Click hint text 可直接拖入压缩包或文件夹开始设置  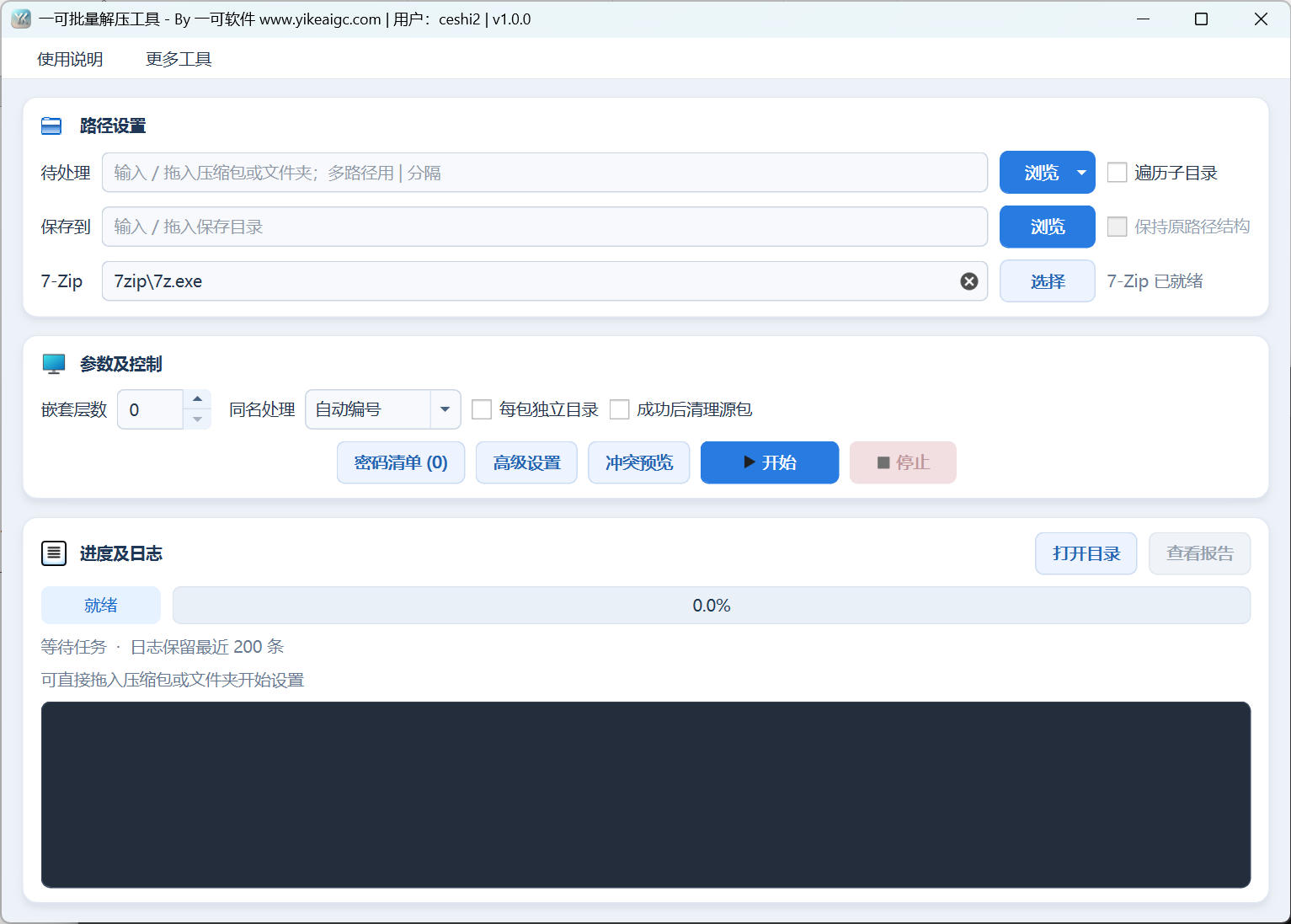pyautogui.click(x=173, y=680)
